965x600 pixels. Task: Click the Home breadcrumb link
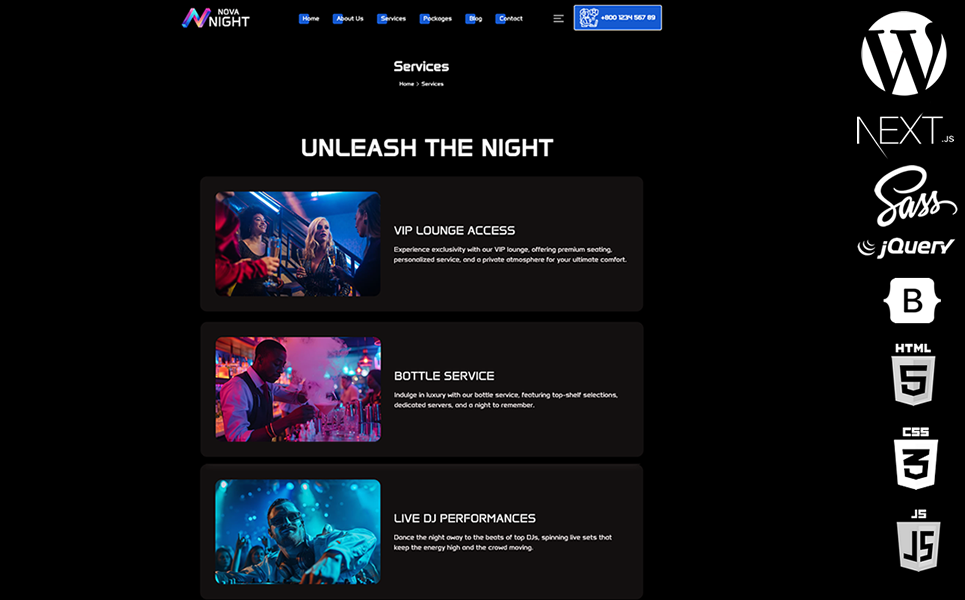coord(406,84)
